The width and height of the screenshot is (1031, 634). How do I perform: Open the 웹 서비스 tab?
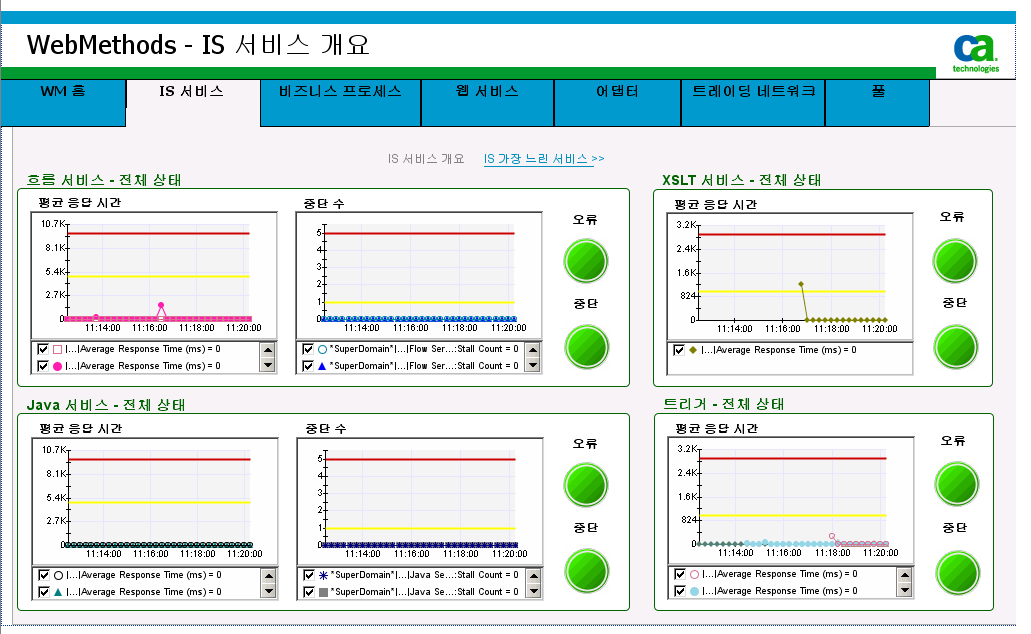click(x=487, y=103)
